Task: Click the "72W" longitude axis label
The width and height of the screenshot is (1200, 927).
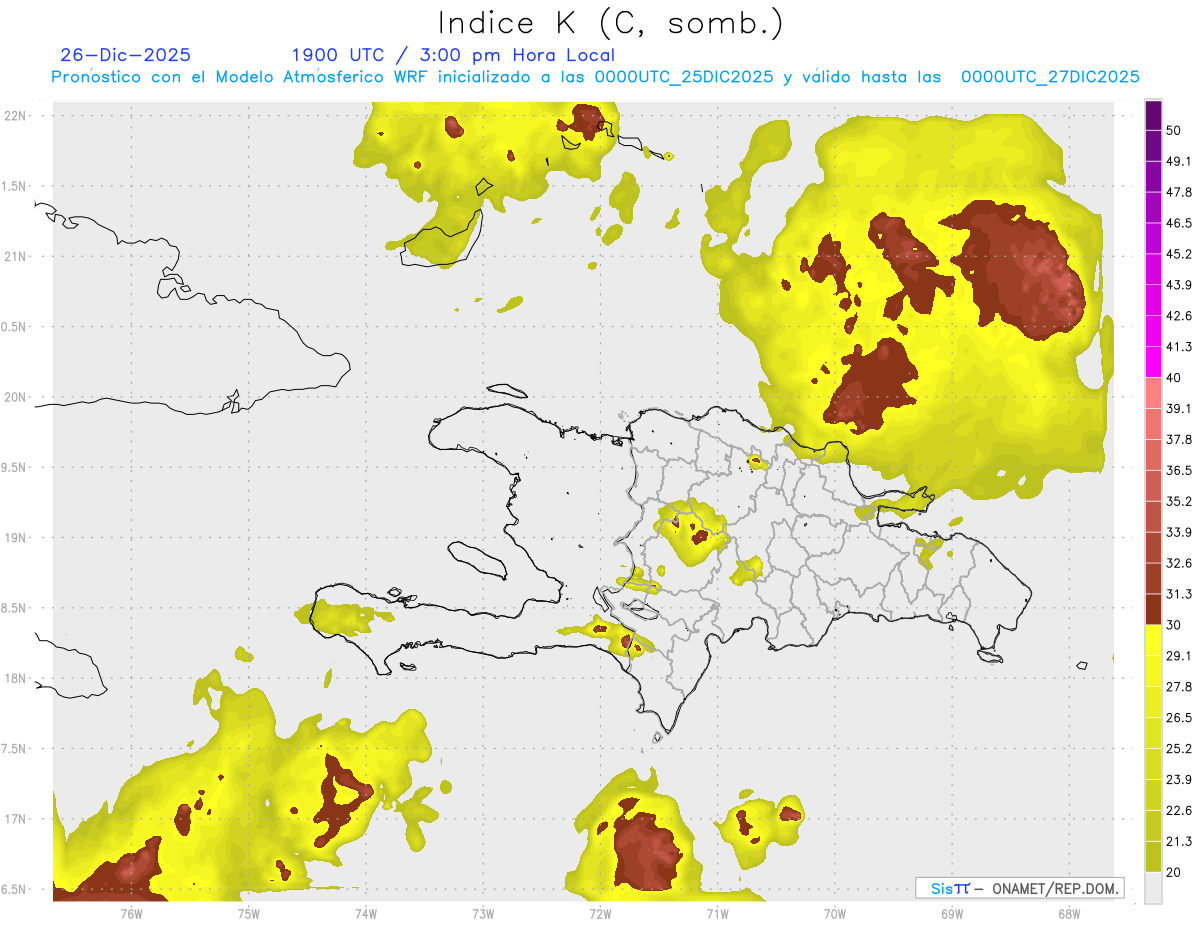Action: [600, 913]
